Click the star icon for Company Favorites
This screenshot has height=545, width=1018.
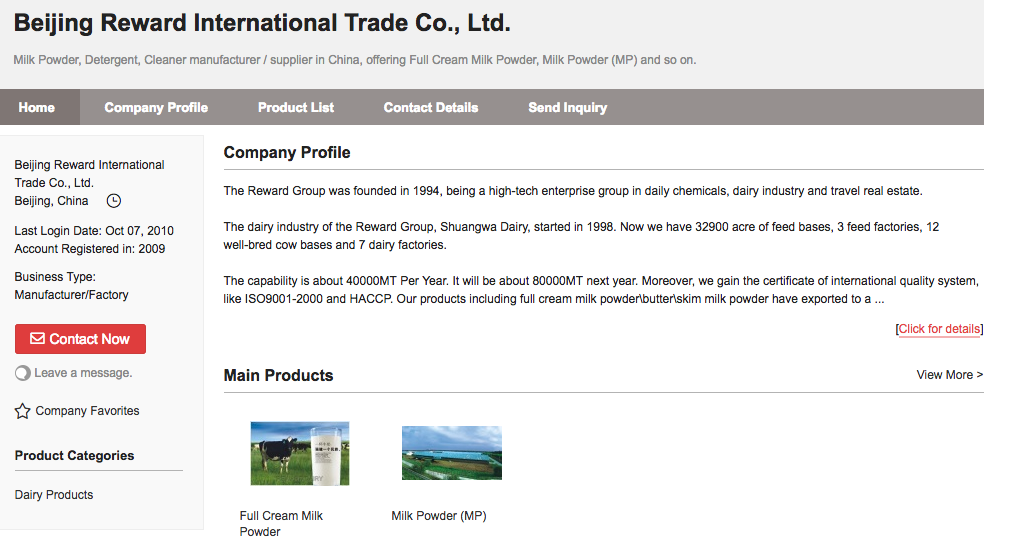click(x=23, y=411)
